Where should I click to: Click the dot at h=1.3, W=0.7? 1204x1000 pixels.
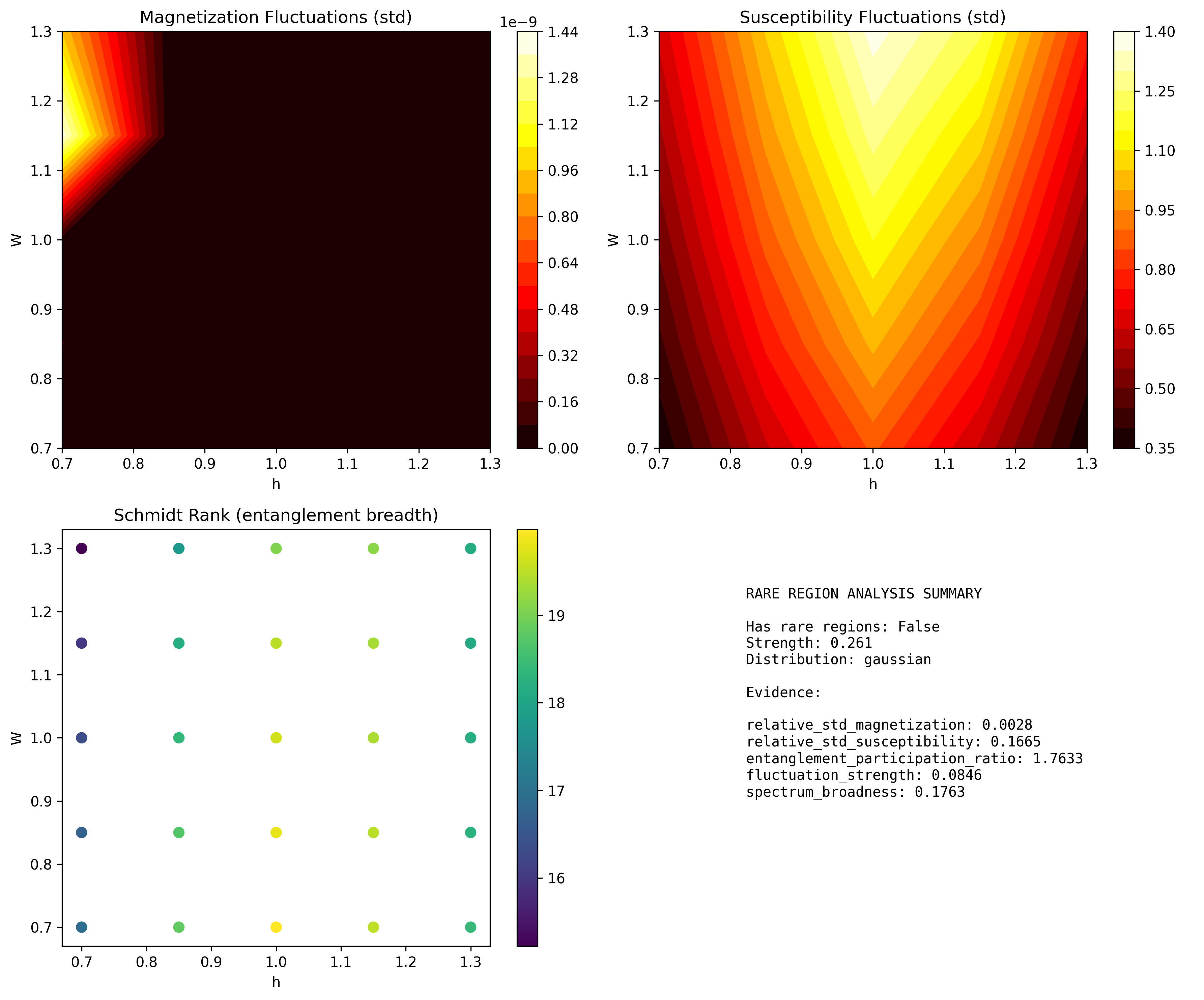click(470, 927)
